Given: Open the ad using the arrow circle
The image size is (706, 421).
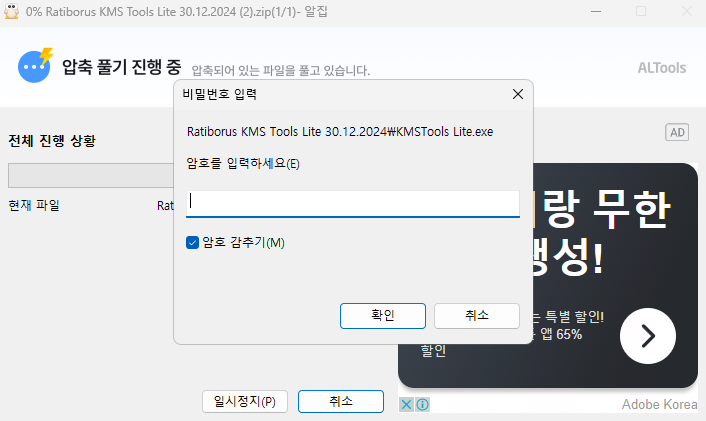Looking at the screenshot, I should click(647, 336).
